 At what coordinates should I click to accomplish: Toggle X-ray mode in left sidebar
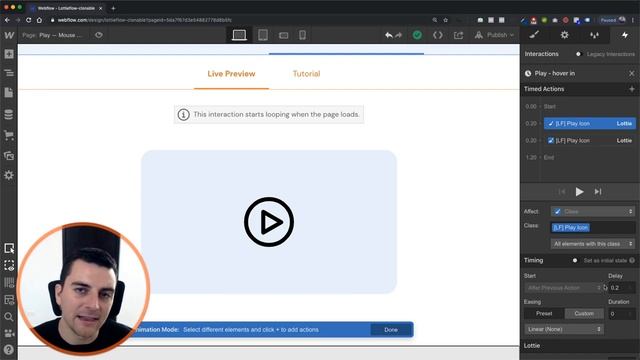pyautogui.click(x=9, y=265)
